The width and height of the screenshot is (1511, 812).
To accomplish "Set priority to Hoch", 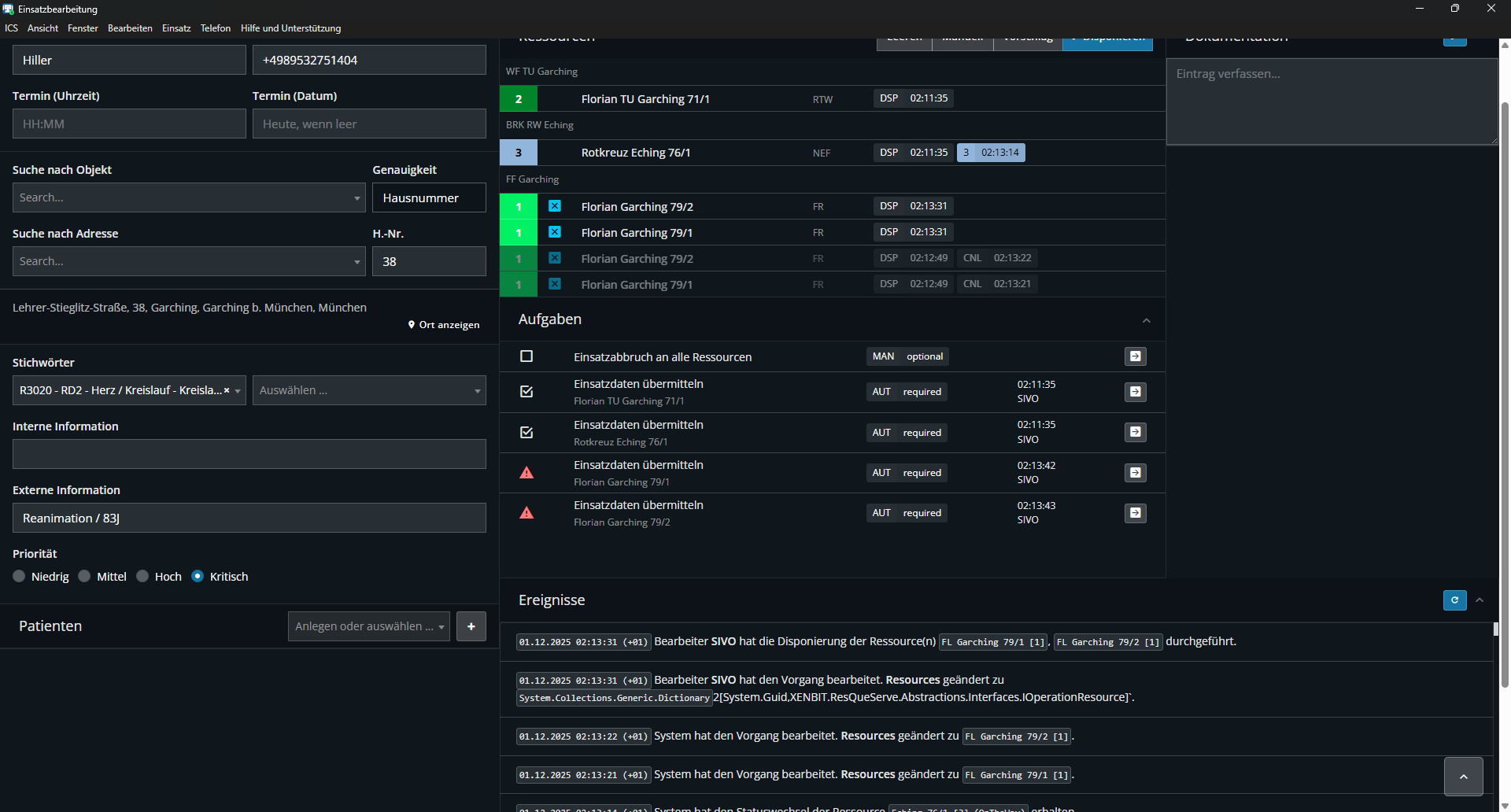I will [x=143, y=577].
